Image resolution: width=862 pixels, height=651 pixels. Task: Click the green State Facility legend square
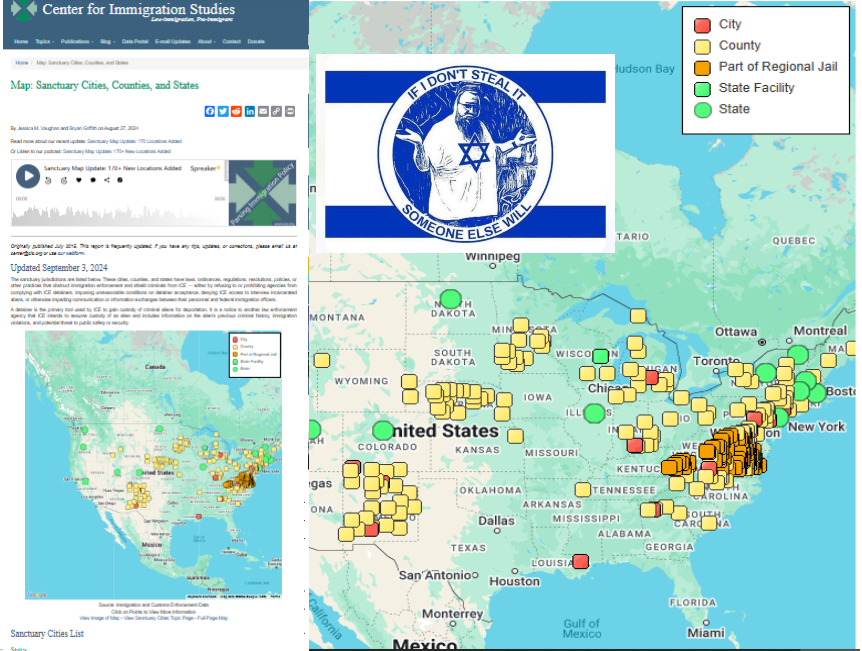tap(702, 89)
